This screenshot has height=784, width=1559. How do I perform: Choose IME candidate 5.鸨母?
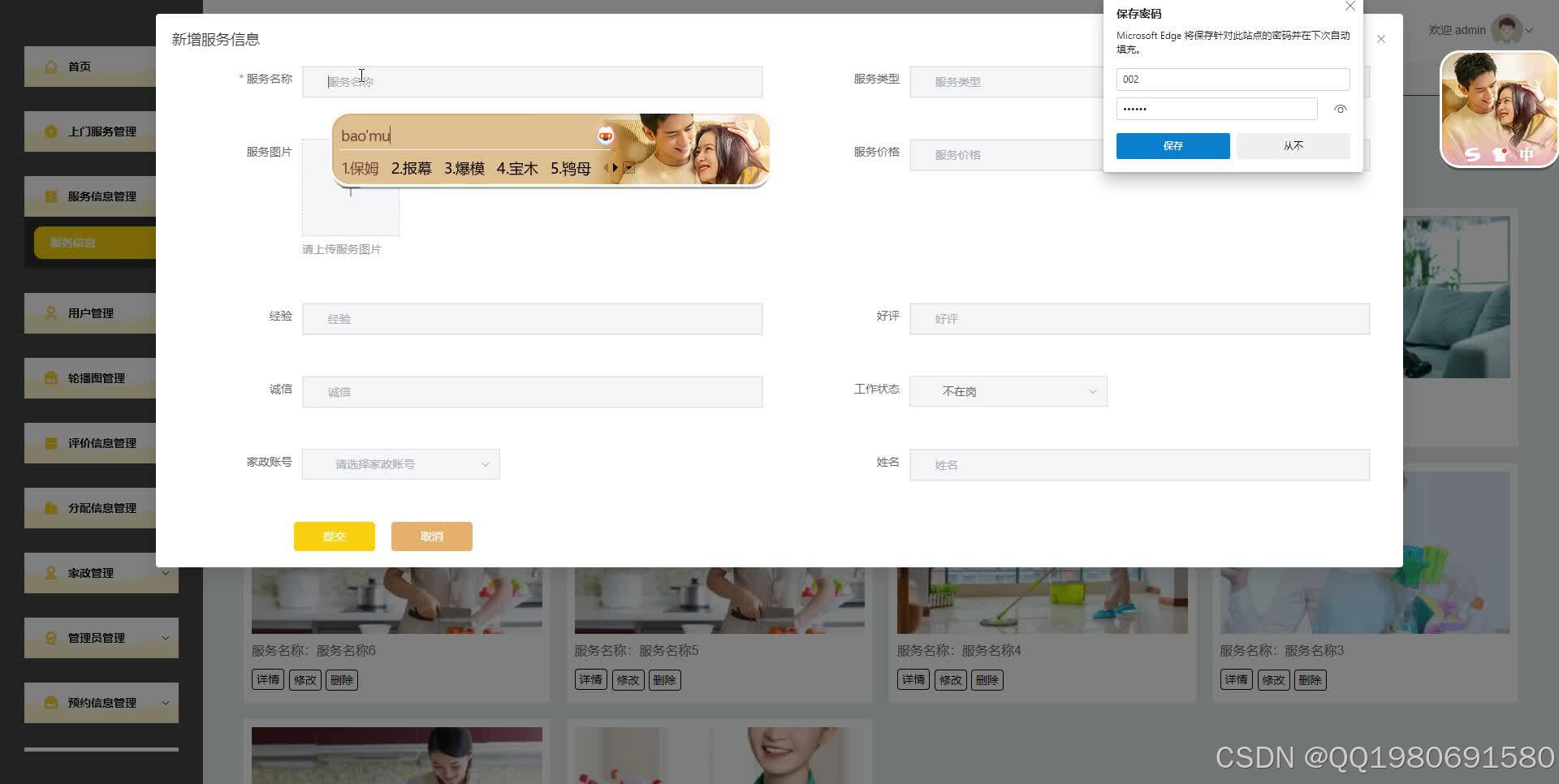pyautogui.click(x=570, y=168)
